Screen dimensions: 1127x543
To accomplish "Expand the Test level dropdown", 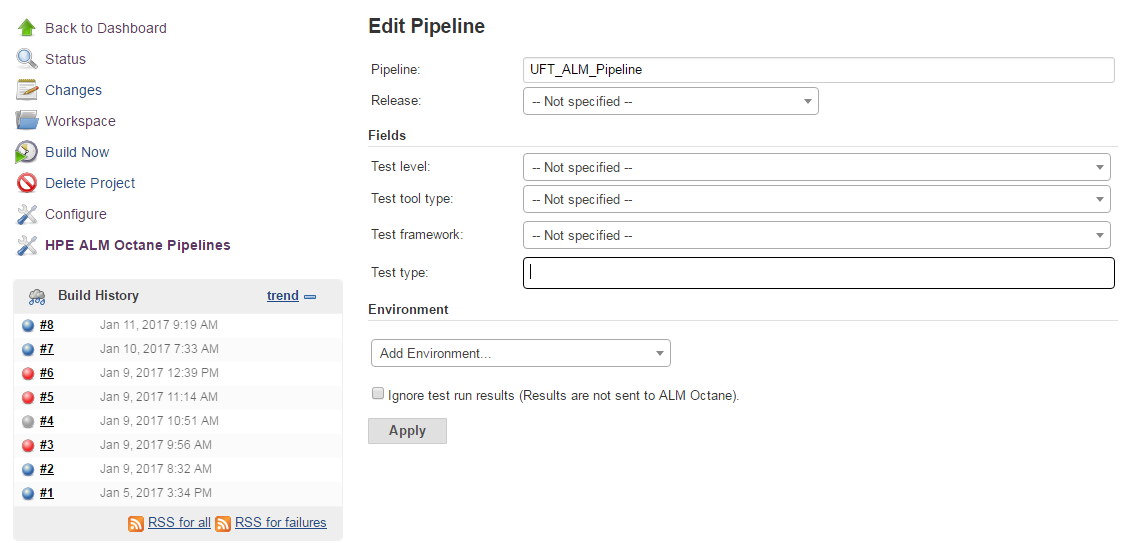I will click(816, 167).
